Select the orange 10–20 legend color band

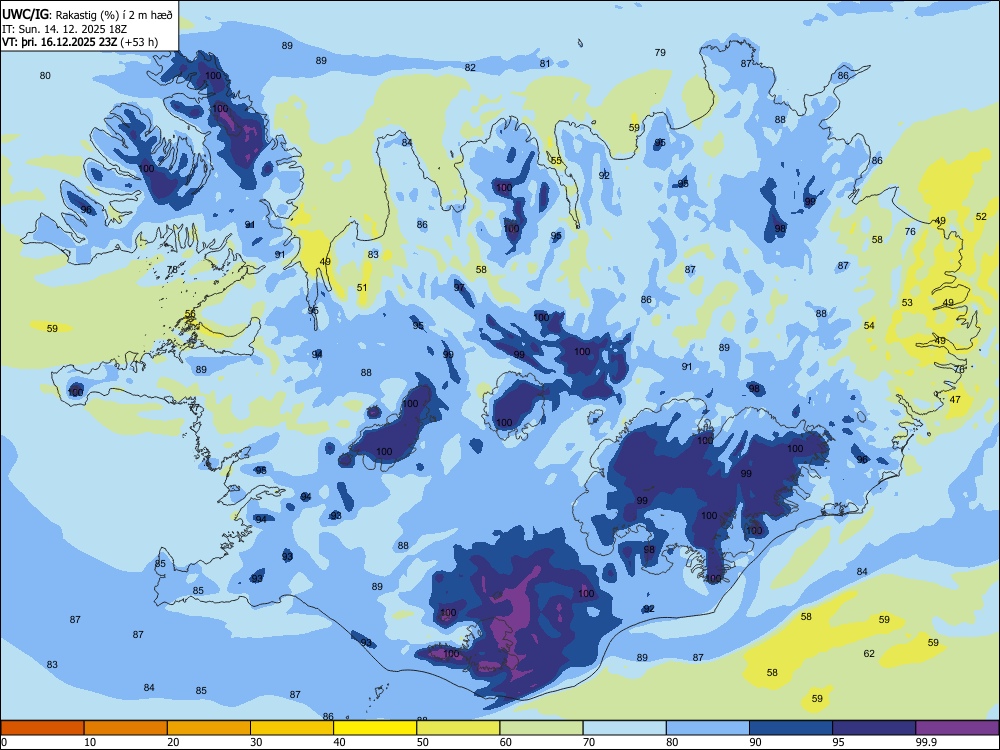click(x=126, y=728)
